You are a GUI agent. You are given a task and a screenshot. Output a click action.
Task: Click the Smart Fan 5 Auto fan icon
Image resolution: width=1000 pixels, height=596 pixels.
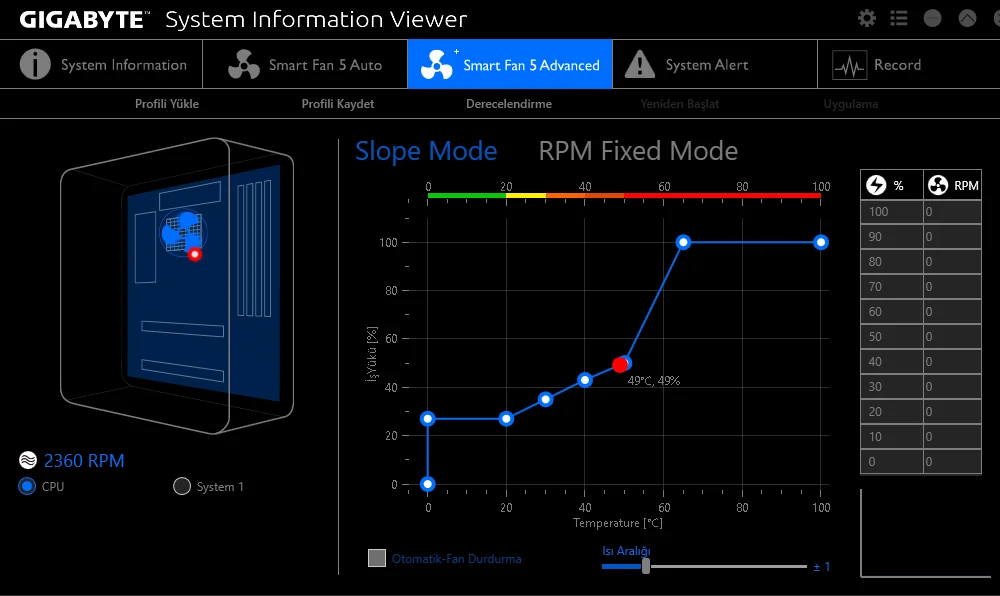tap(244, 64)
